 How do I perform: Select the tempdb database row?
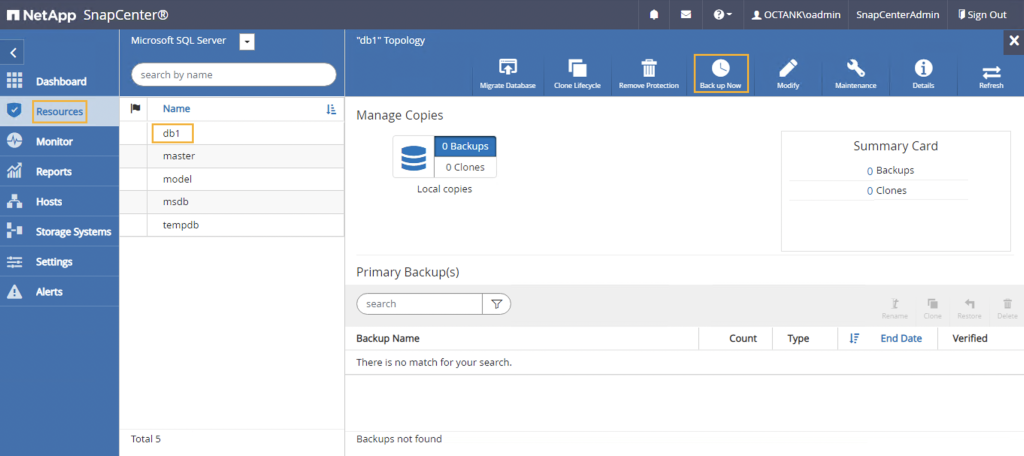[232, 225]
